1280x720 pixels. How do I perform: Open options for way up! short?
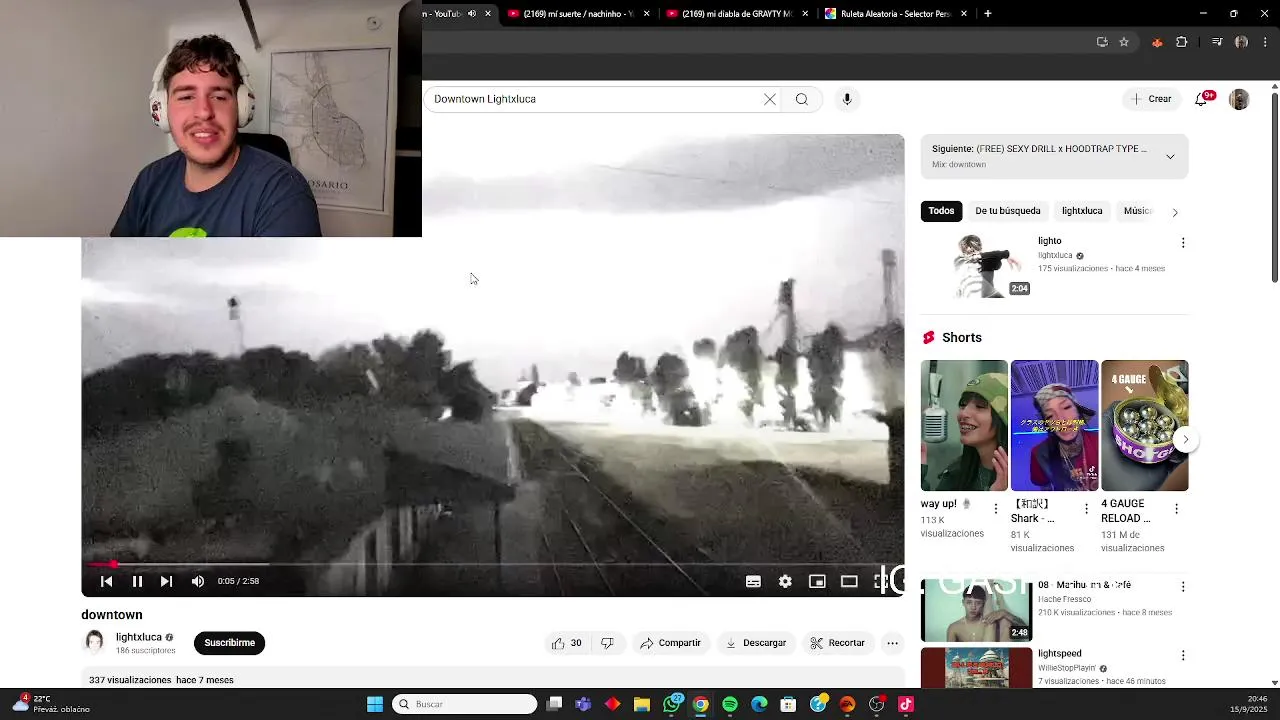click(995, 509)
